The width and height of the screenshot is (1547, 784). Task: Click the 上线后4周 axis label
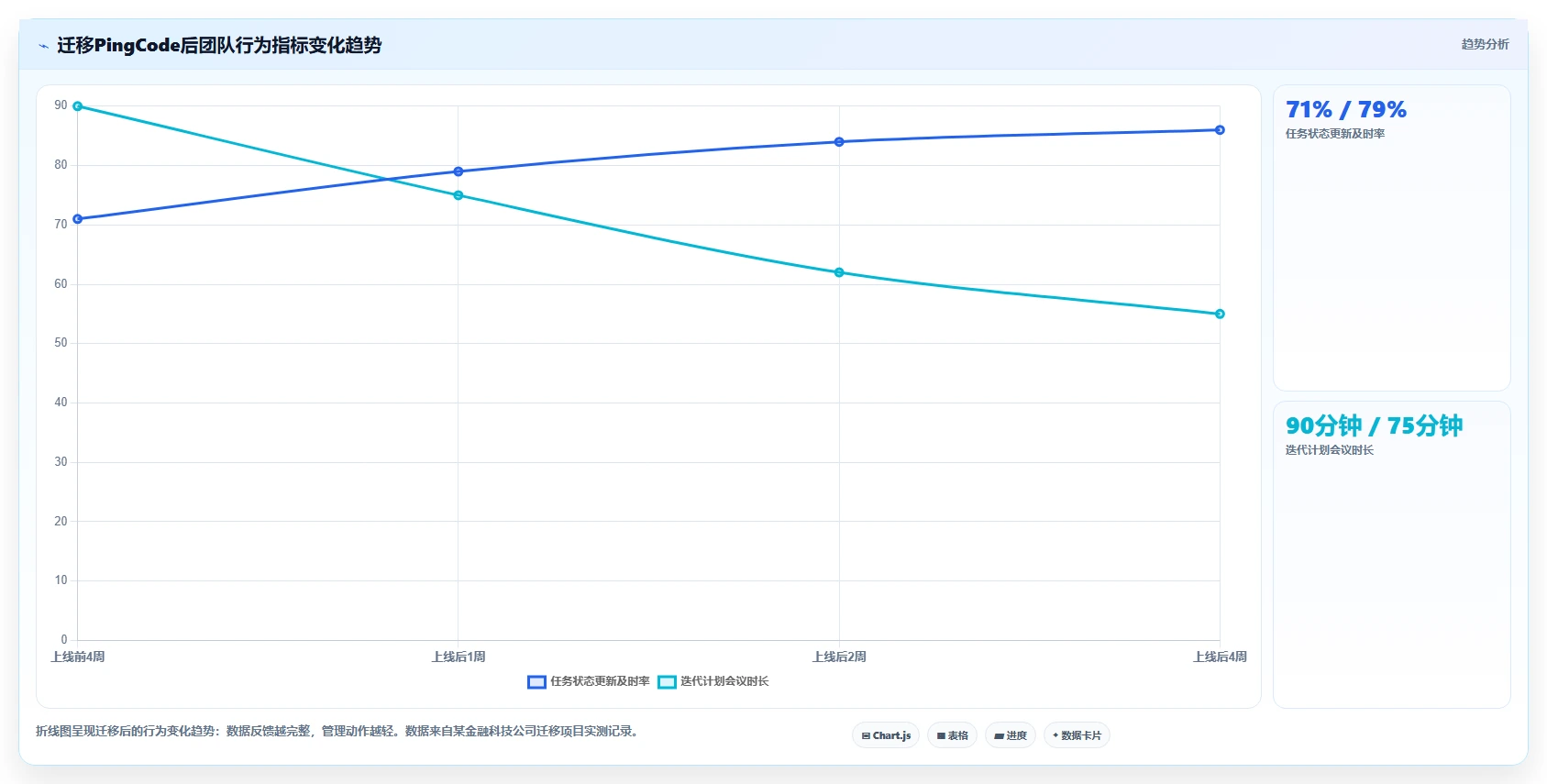click(x=1220, y=657)
